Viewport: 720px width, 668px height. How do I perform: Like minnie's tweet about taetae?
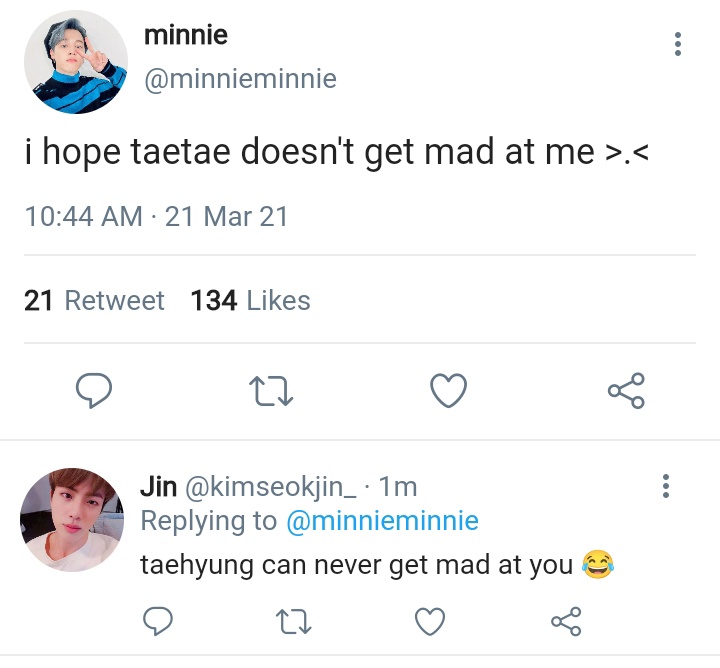pyautogui.click(x=449, y=390)
